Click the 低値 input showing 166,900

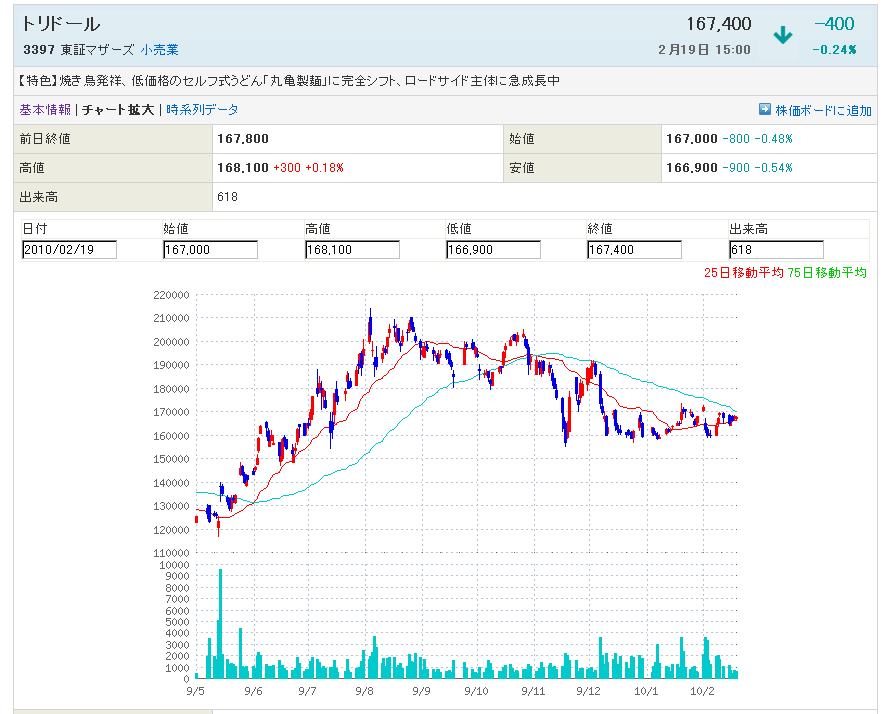(x=493, y=250)
